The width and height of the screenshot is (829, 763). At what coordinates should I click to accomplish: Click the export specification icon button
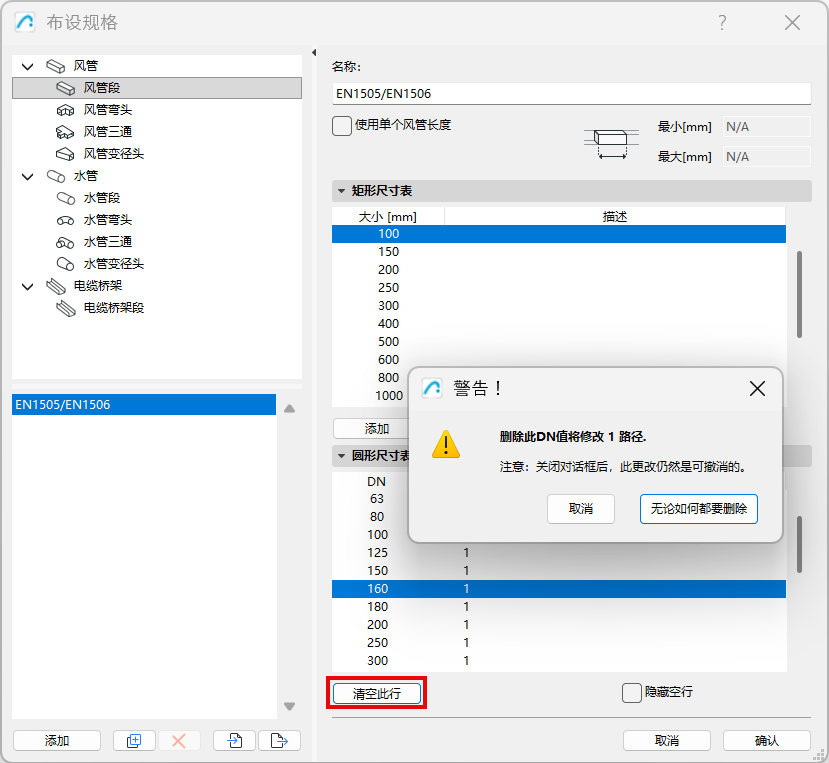coord(279,741)
